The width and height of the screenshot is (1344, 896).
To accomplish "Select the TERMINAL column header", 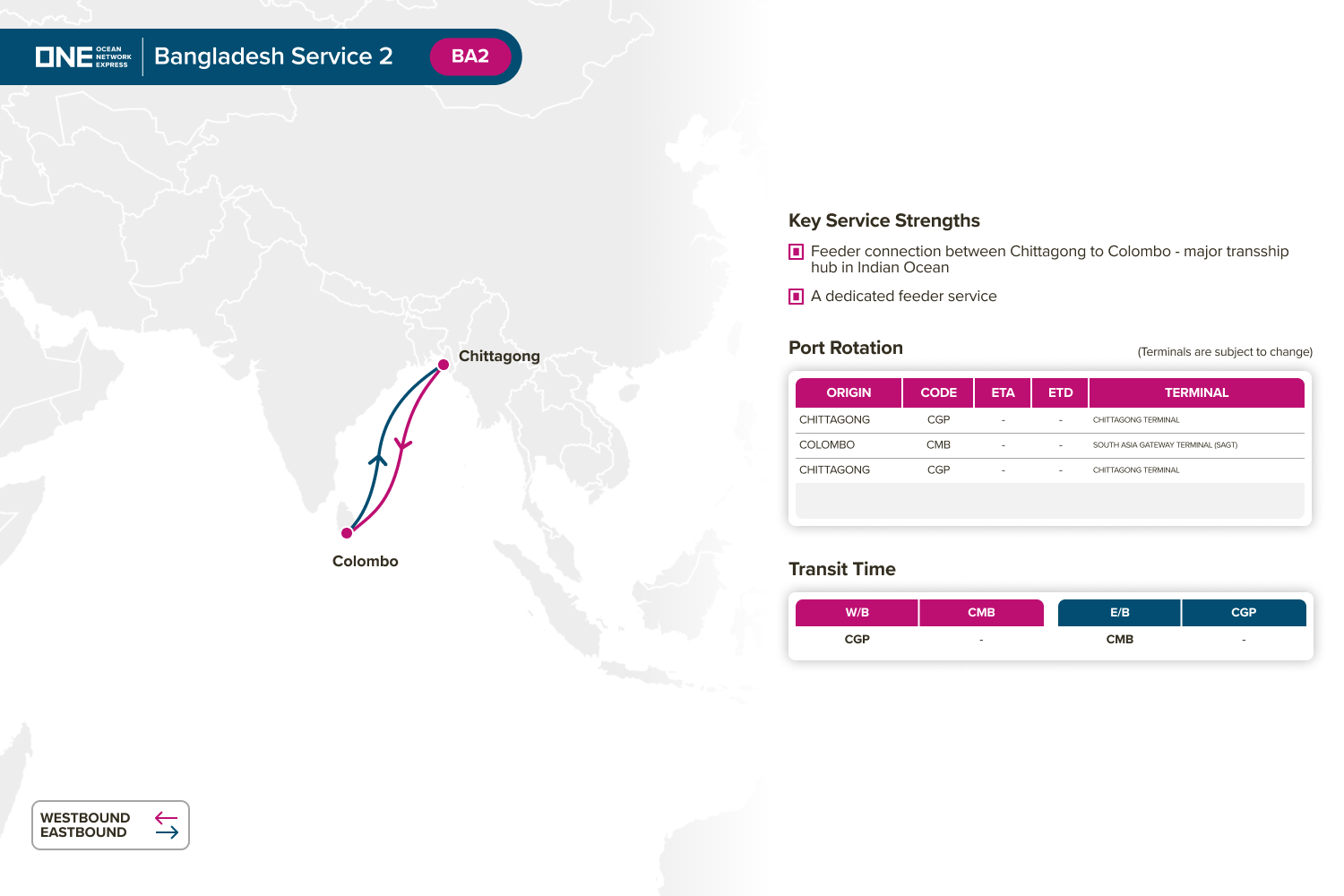I will point(1195,392).
